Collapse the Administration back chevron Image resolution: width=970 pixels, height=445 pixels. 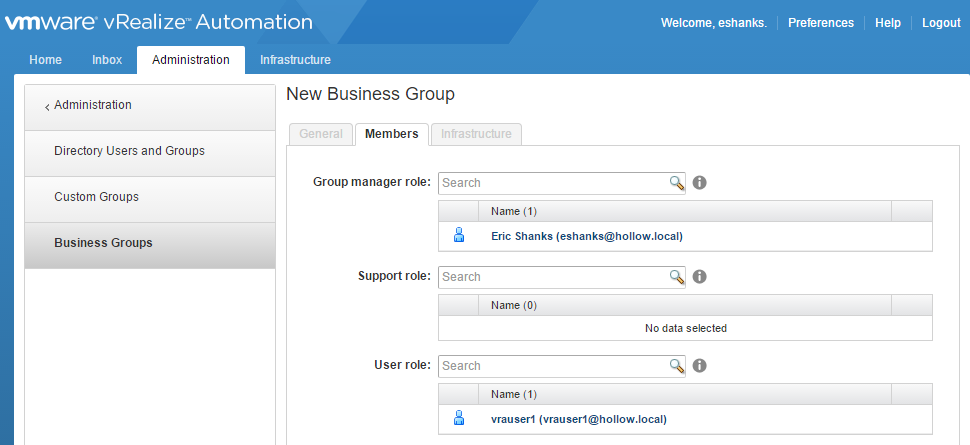[47, 107]
